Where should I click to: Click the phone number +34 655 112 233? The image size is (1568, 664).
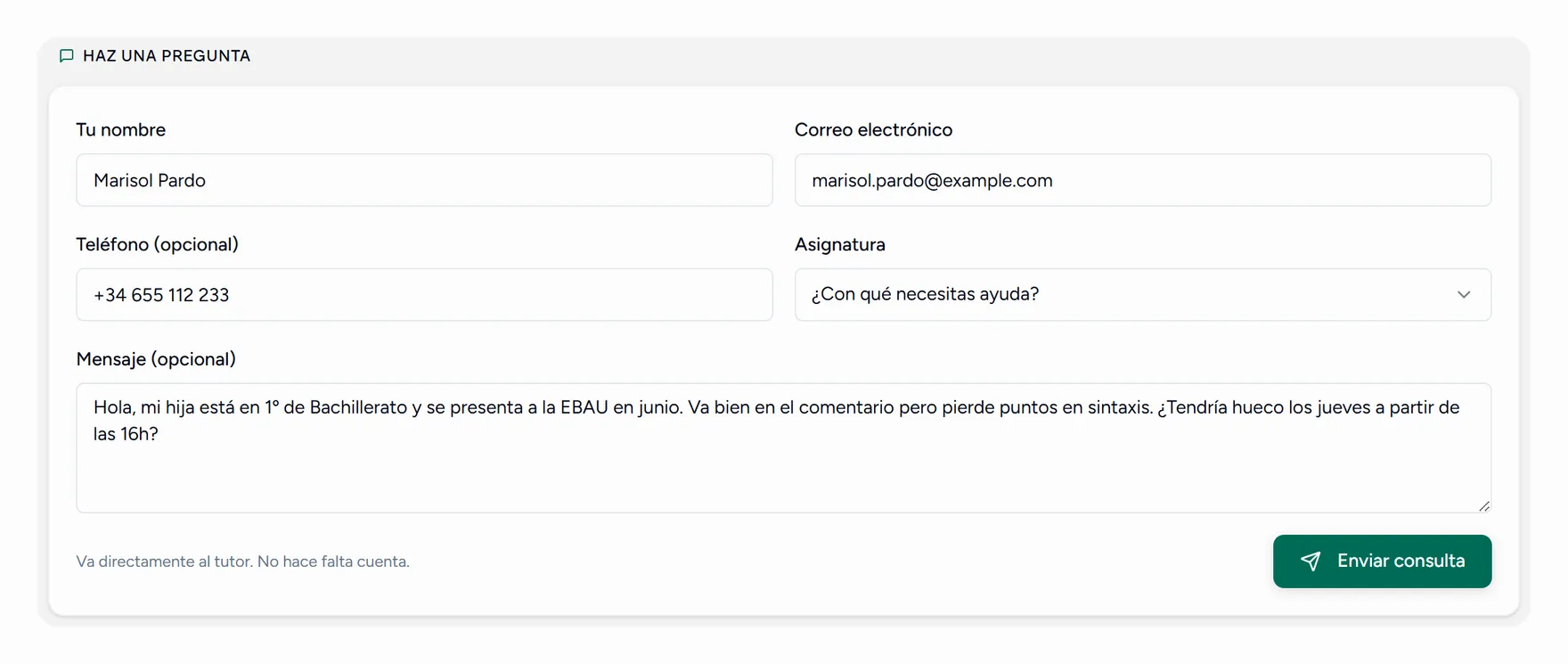pyautogui.click(x=161, y=295)
